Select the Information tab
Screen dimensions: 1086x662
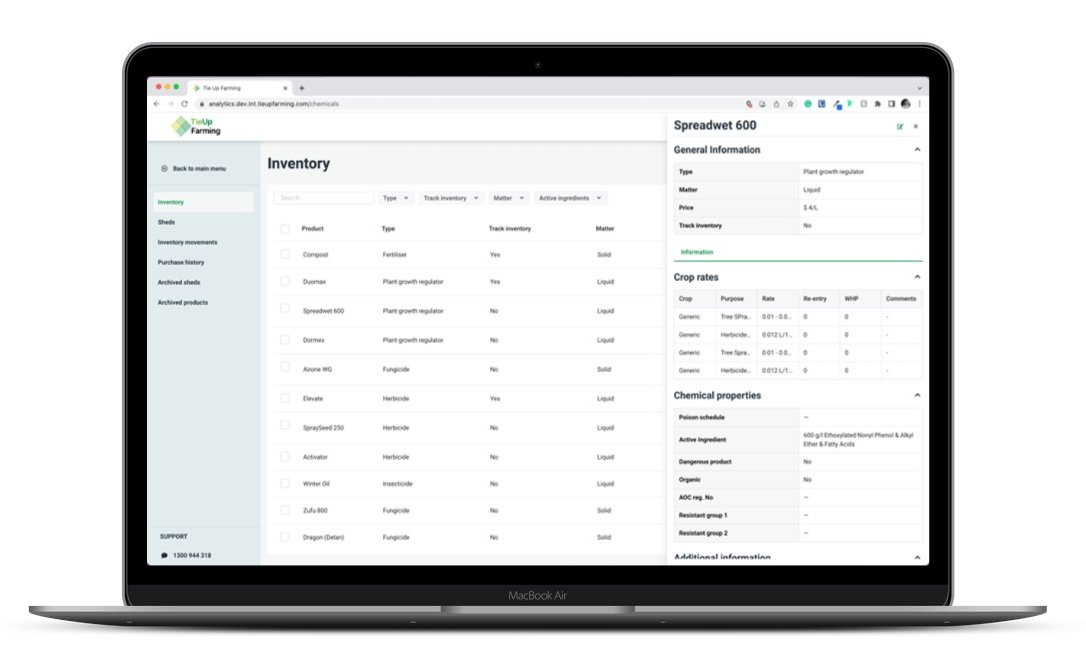[x=696, y=252]
